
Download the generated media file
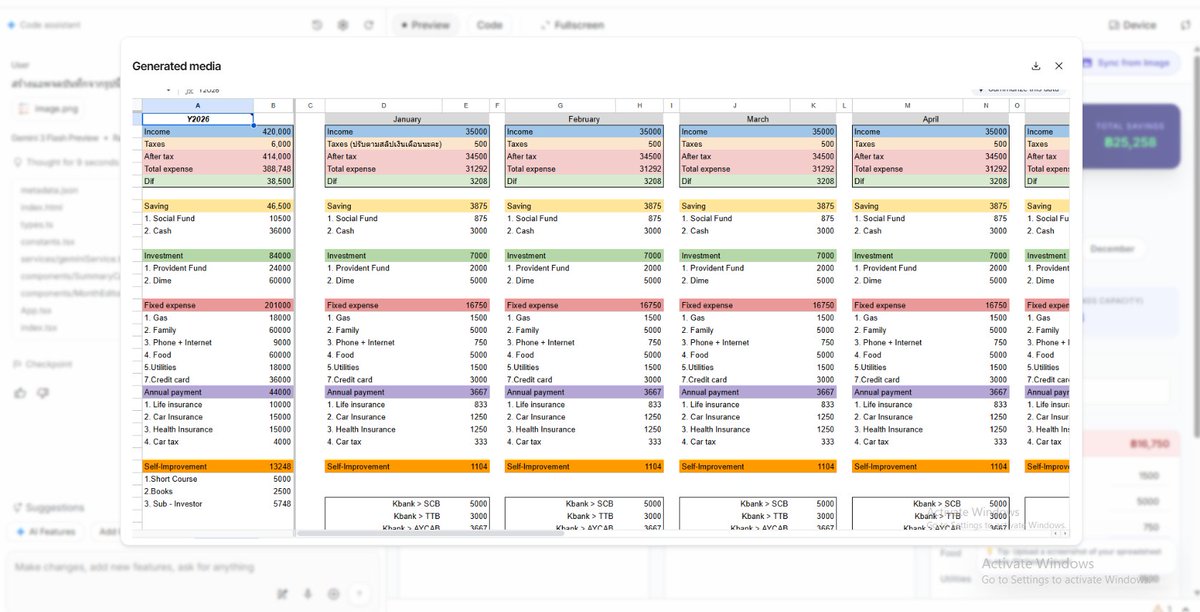[1036, 65]
